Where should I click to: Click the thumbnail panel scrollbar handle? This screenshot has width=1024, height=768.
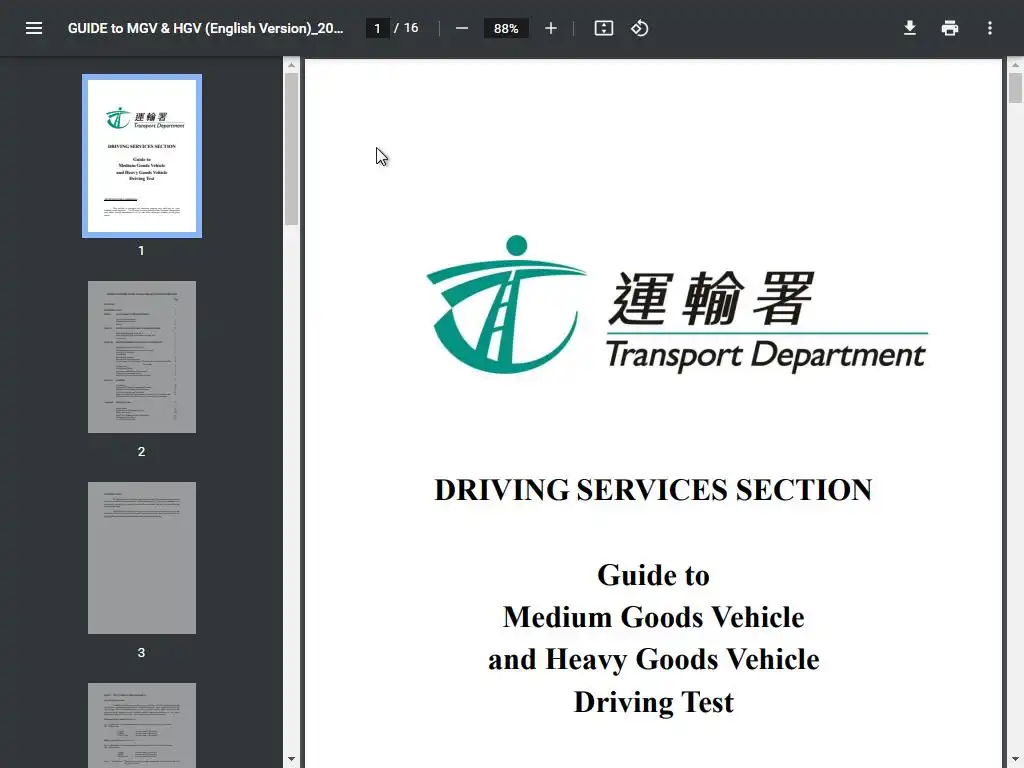coord(291,149)
